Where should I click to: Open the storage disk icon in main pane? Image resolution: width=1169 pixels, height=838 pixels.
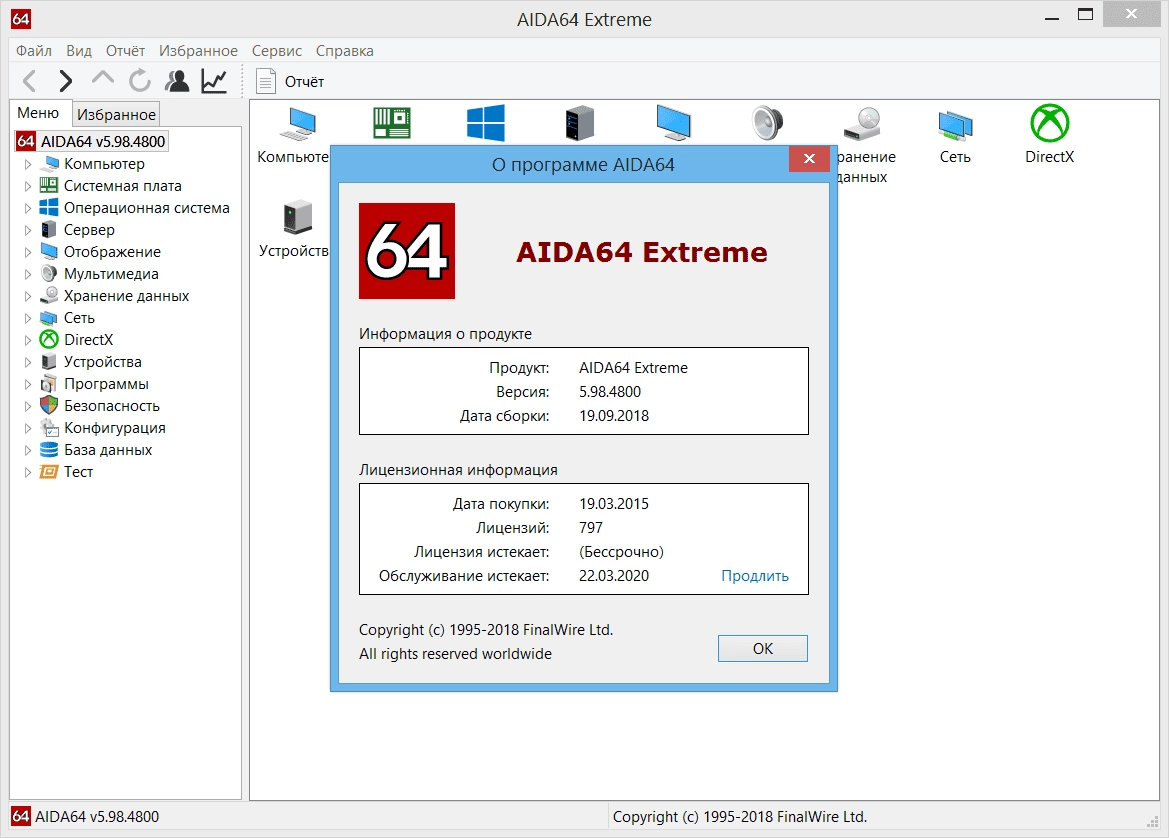click(863, 123)
